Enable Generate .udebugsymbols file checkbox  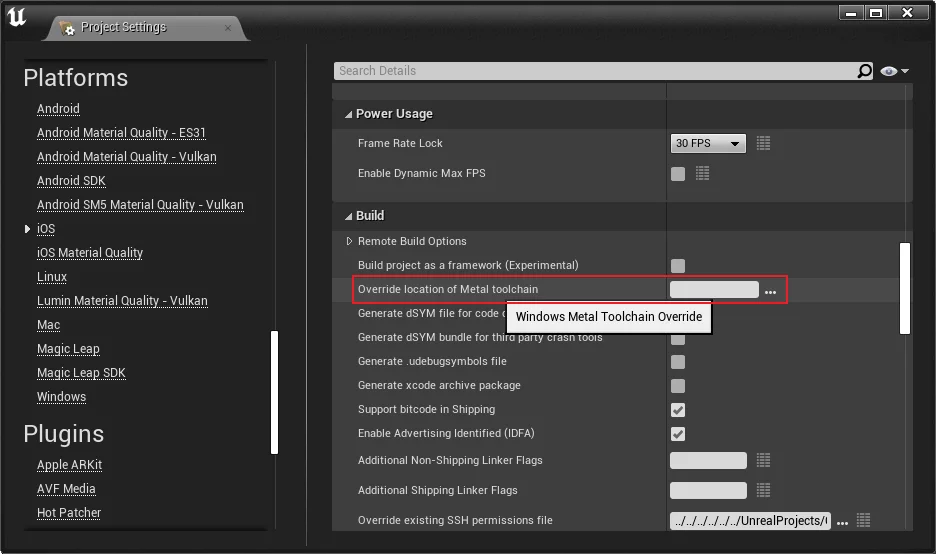point(678,362)
